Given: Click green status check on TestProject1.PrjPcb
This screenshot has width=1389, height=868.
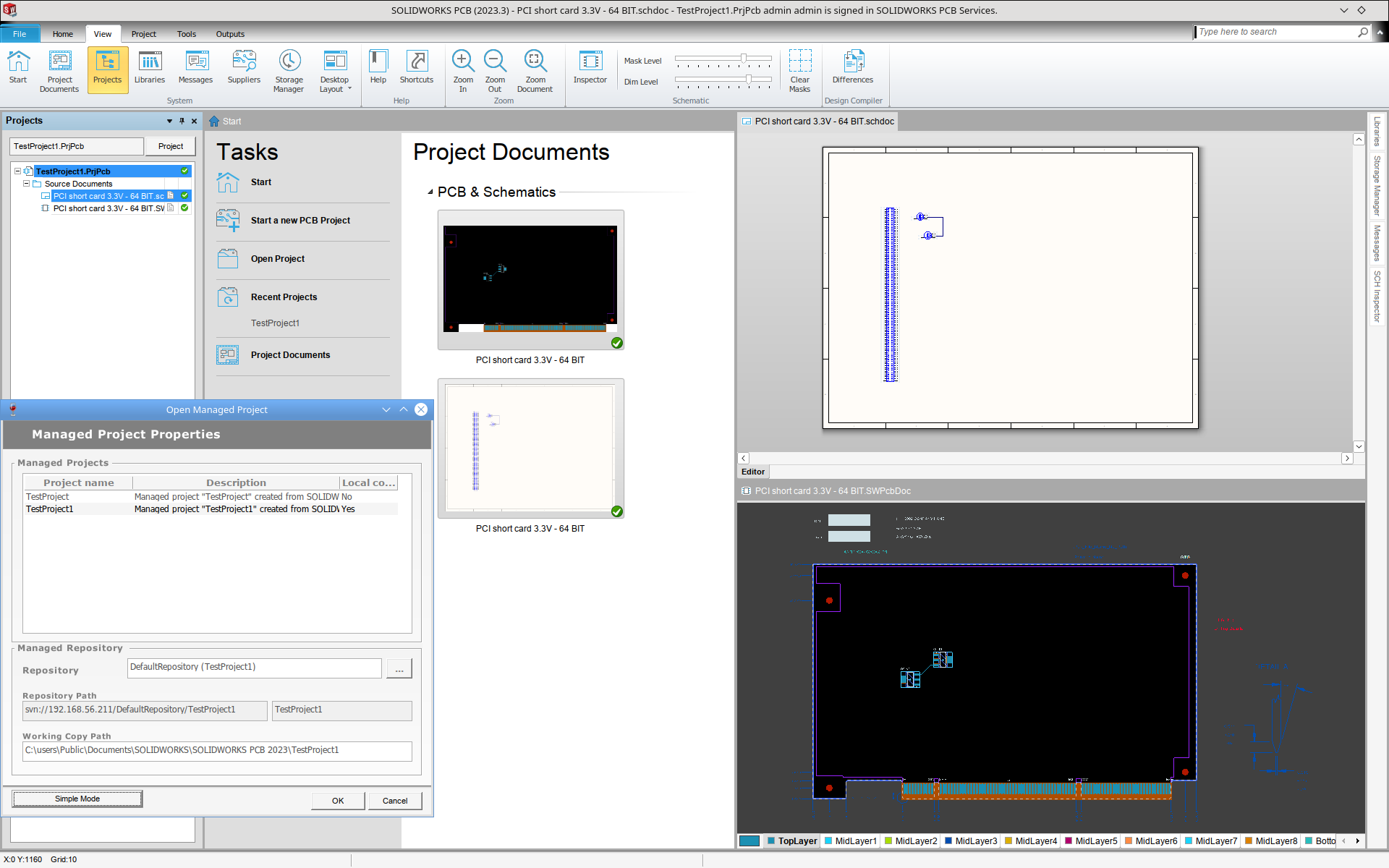Looking at the screenshot, I should [x=184, y=171].
